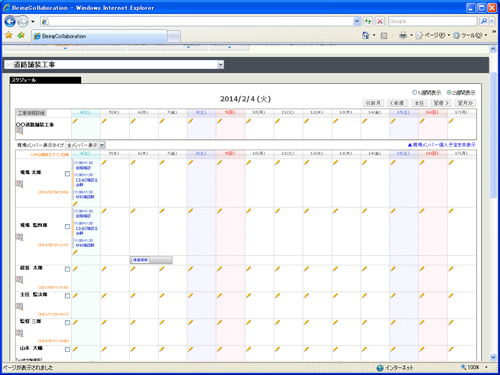Go to previous week with <前週
500x375 pixels.
coord(397,103)
